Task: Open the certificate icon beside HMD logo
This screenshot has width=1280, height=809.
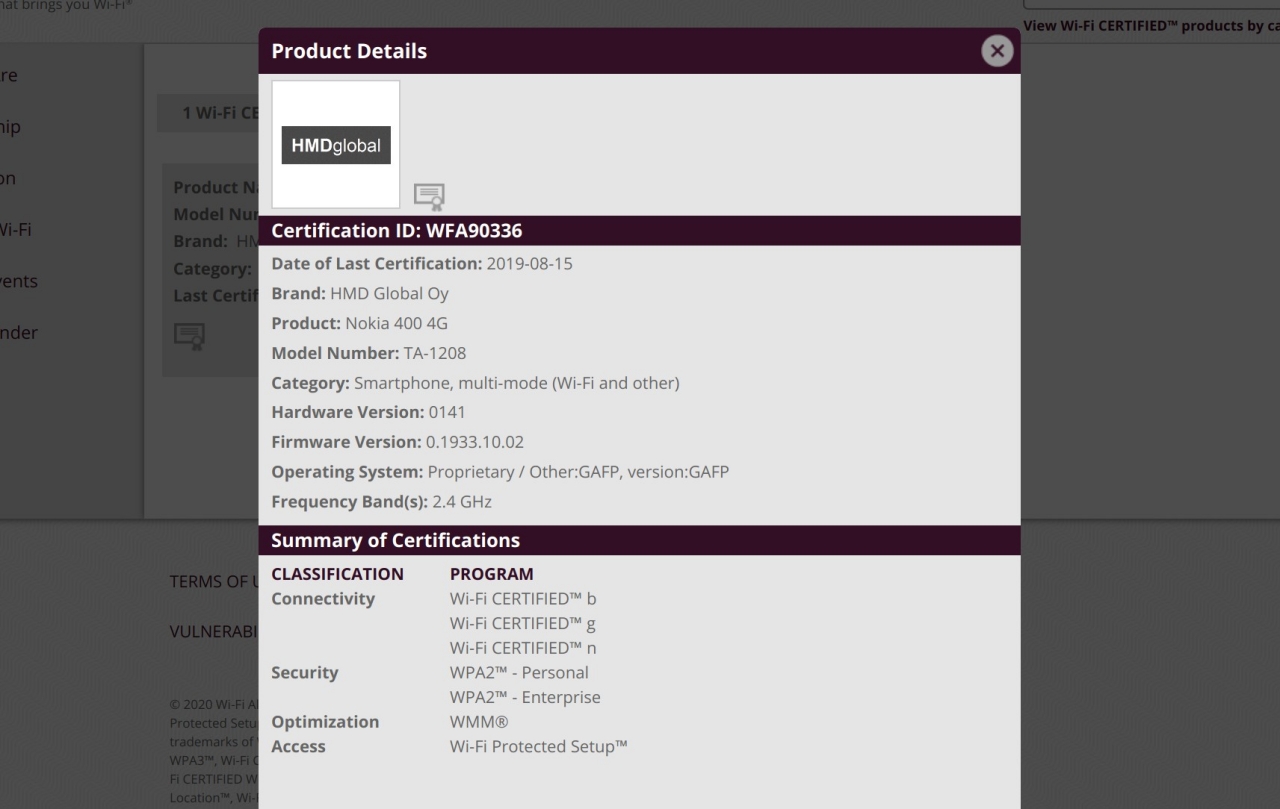Action: pyautogui.click(x=429, y=196)
